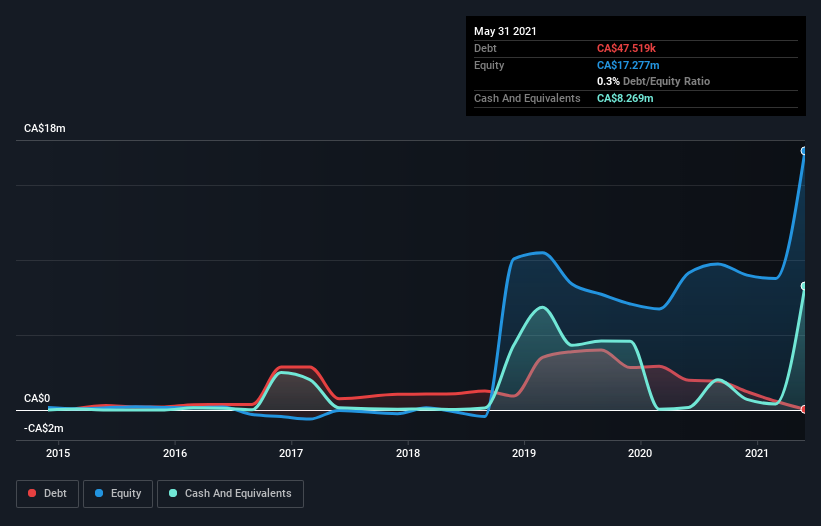Click the CA$47.519k debt value
The width and height of the screenshot is (821, 526).
click(x=626, y=48)
